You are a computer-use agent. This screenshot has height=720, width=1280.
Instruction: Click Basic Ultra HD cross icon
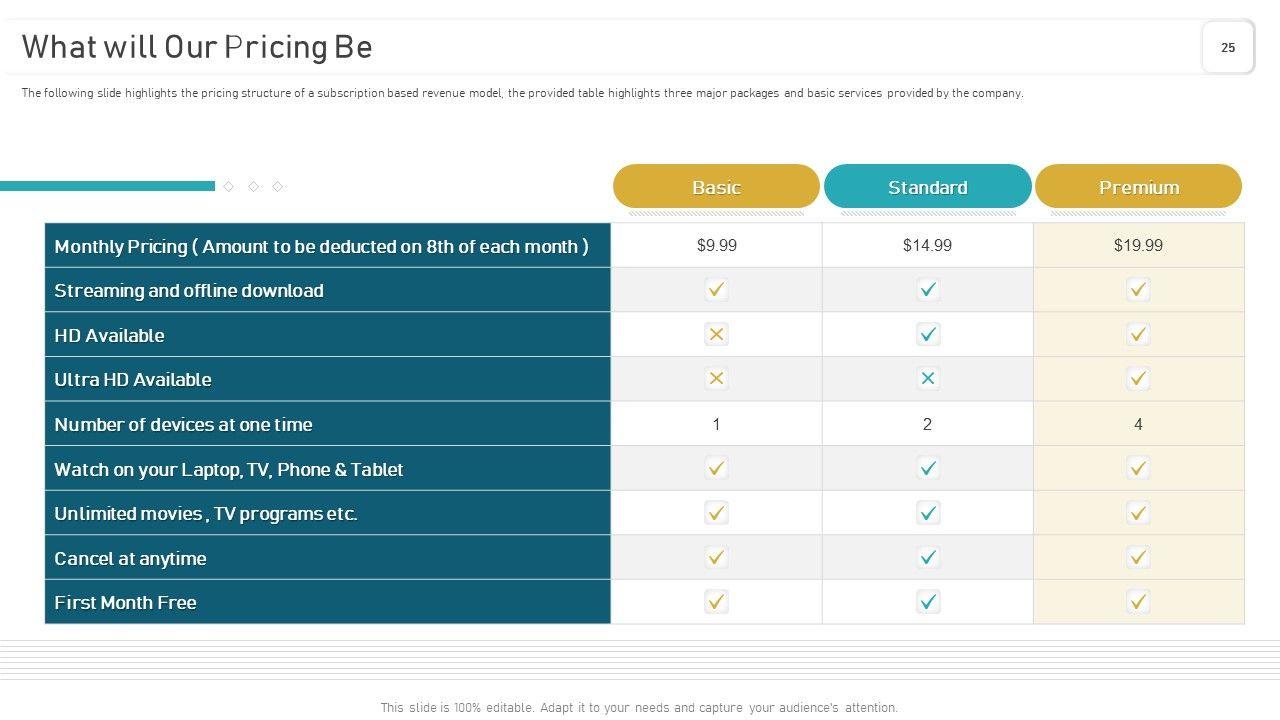pos(716,379)
